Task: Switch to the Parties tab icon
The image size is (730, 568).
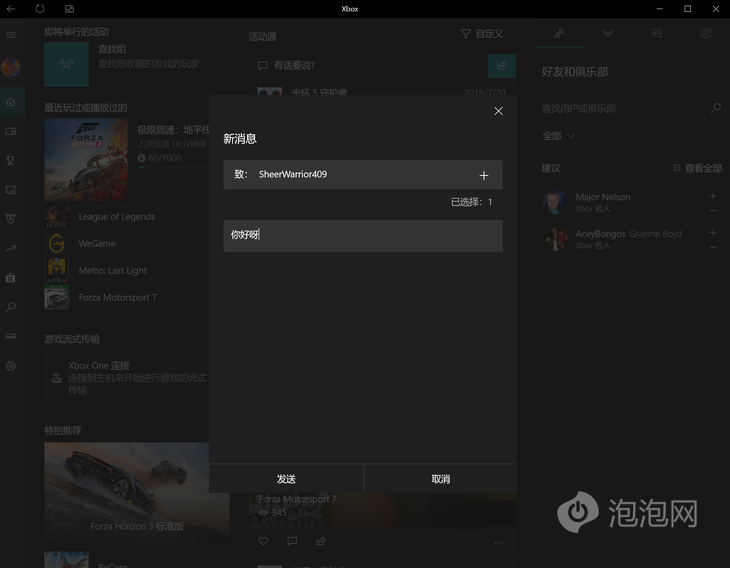Action: pos(608,34)
